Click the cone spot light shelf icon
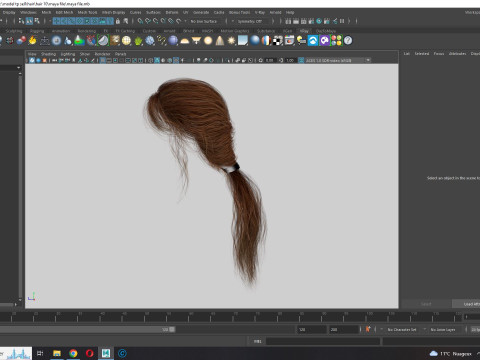Screen dimensions: 480x360 tap(220, 41)
